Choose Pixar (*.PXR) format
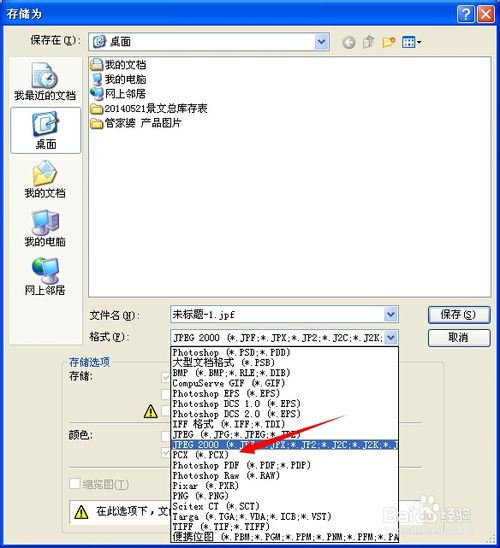The height and width of the screenshot is (548, 500). click(284, 486)
